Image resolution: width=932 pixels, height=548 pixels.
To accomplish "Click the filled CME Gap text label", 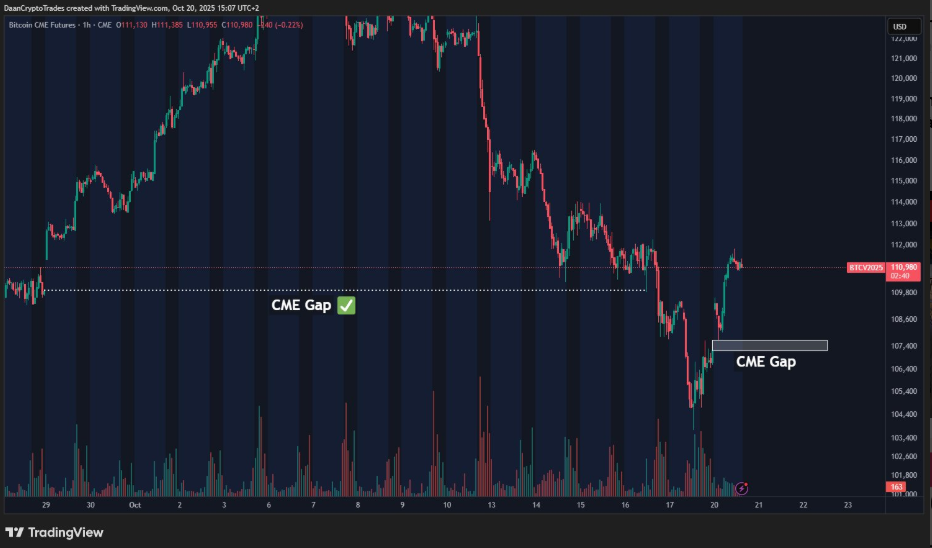I will (x=303, y=306).
